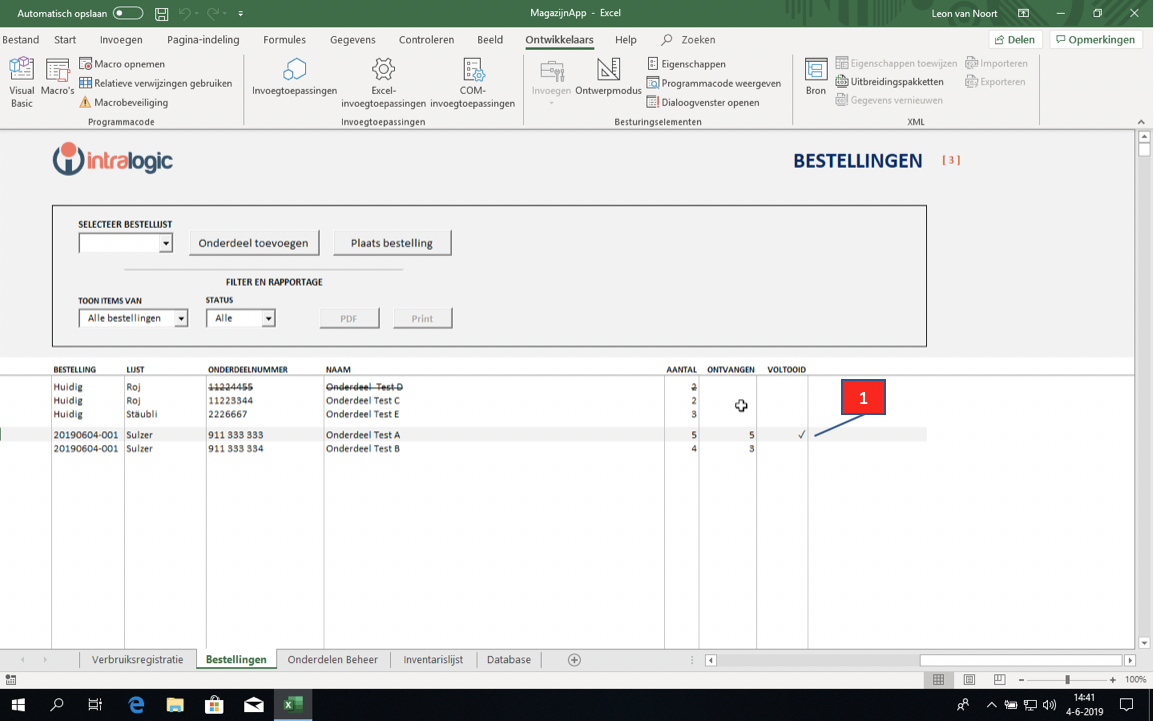Click the save icon in title bar

coord(161,14)
